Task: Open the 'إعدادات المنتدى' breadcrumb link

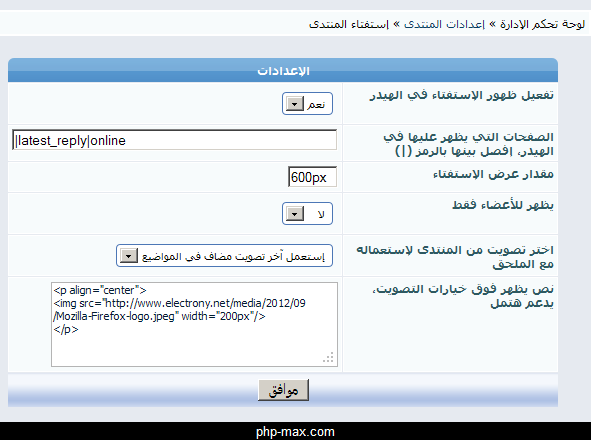Action: [444, 24]
